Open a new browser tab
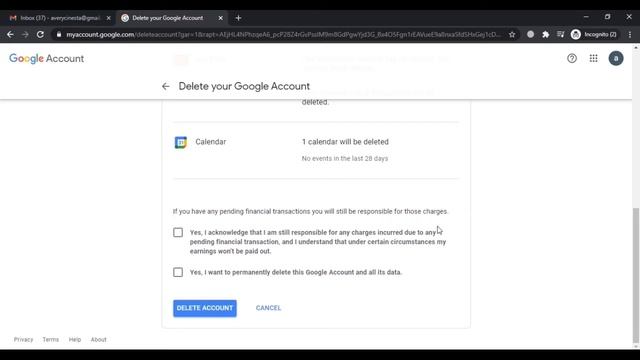This screenshot has height=360, width=640. [238, 18]
